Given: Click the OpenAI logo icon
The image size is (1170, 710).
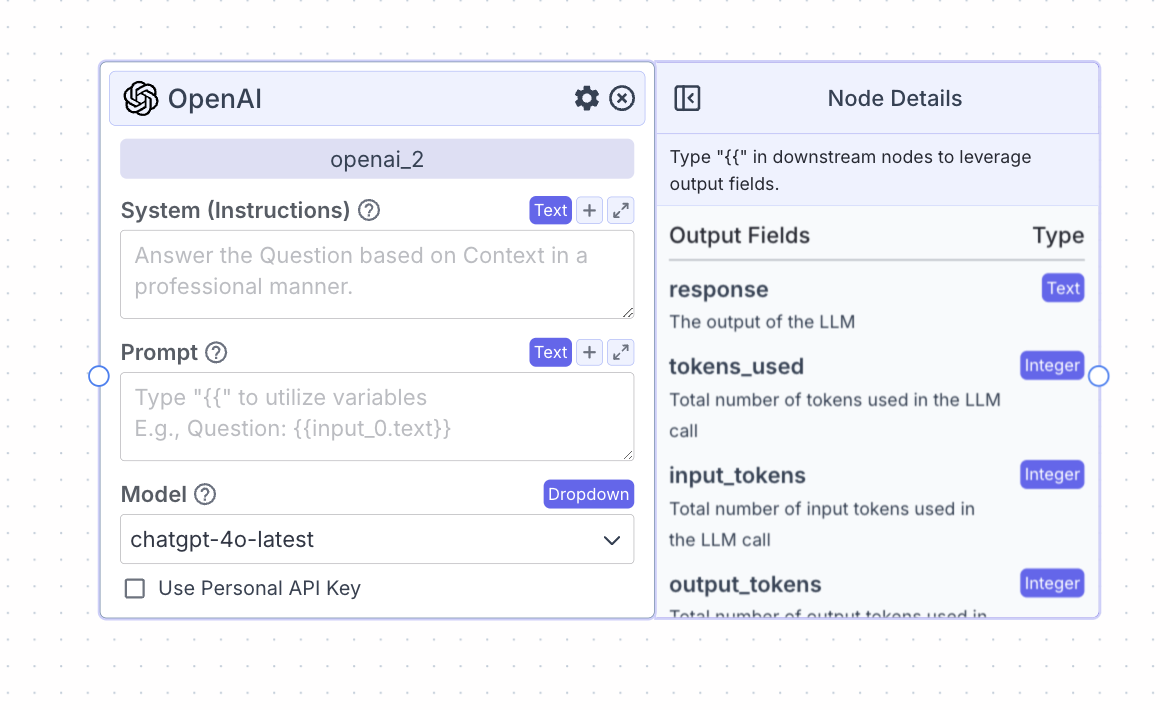Looking at the screenshot, I should coord(141,98).
